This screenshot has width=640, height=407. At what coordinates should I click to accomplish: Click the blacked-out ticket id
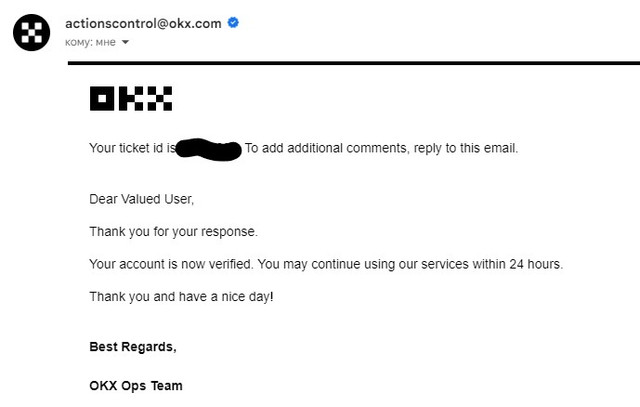(209, 149)
